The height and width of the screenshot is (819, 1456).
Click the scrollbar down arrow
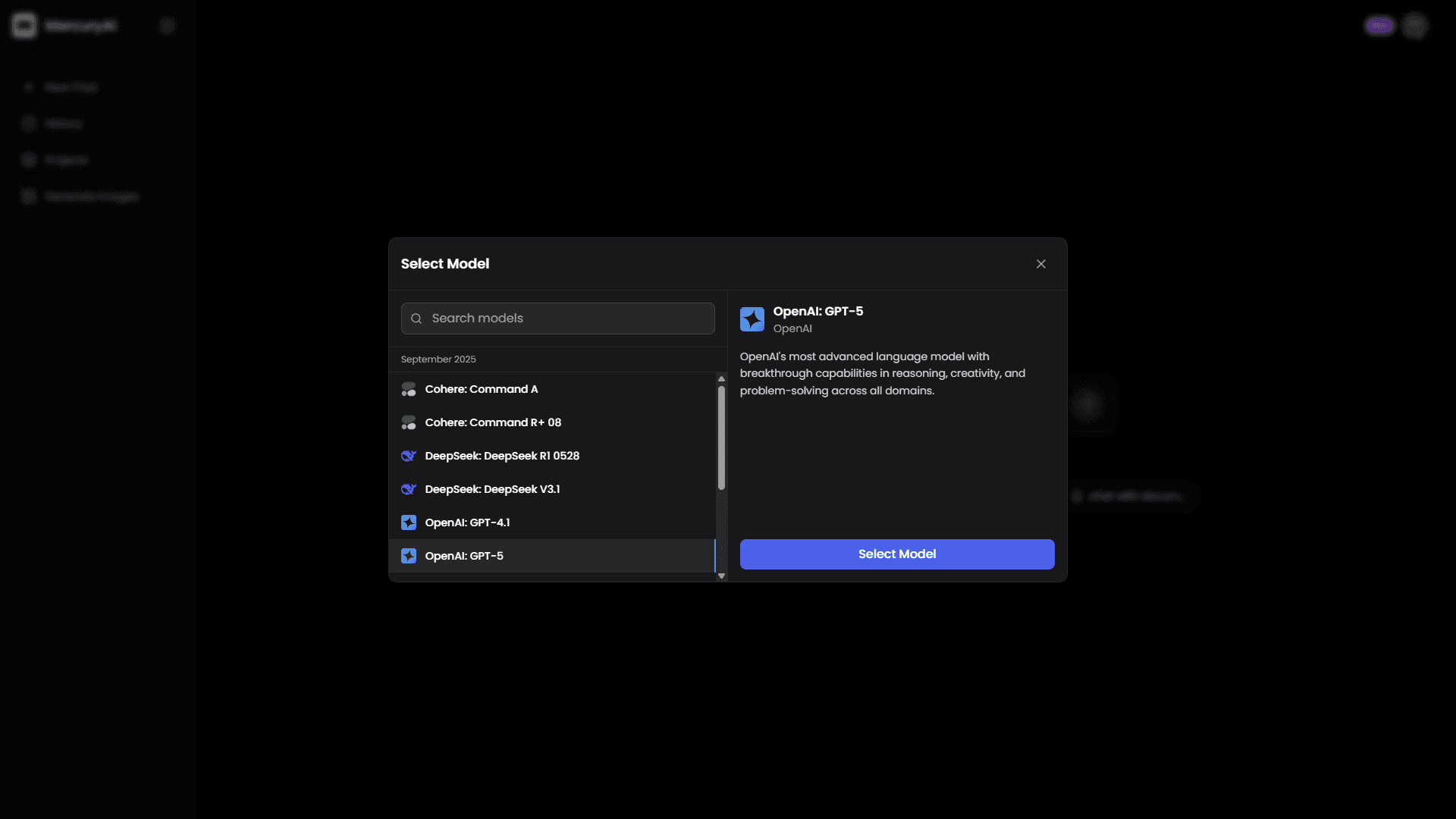point(721,576)
